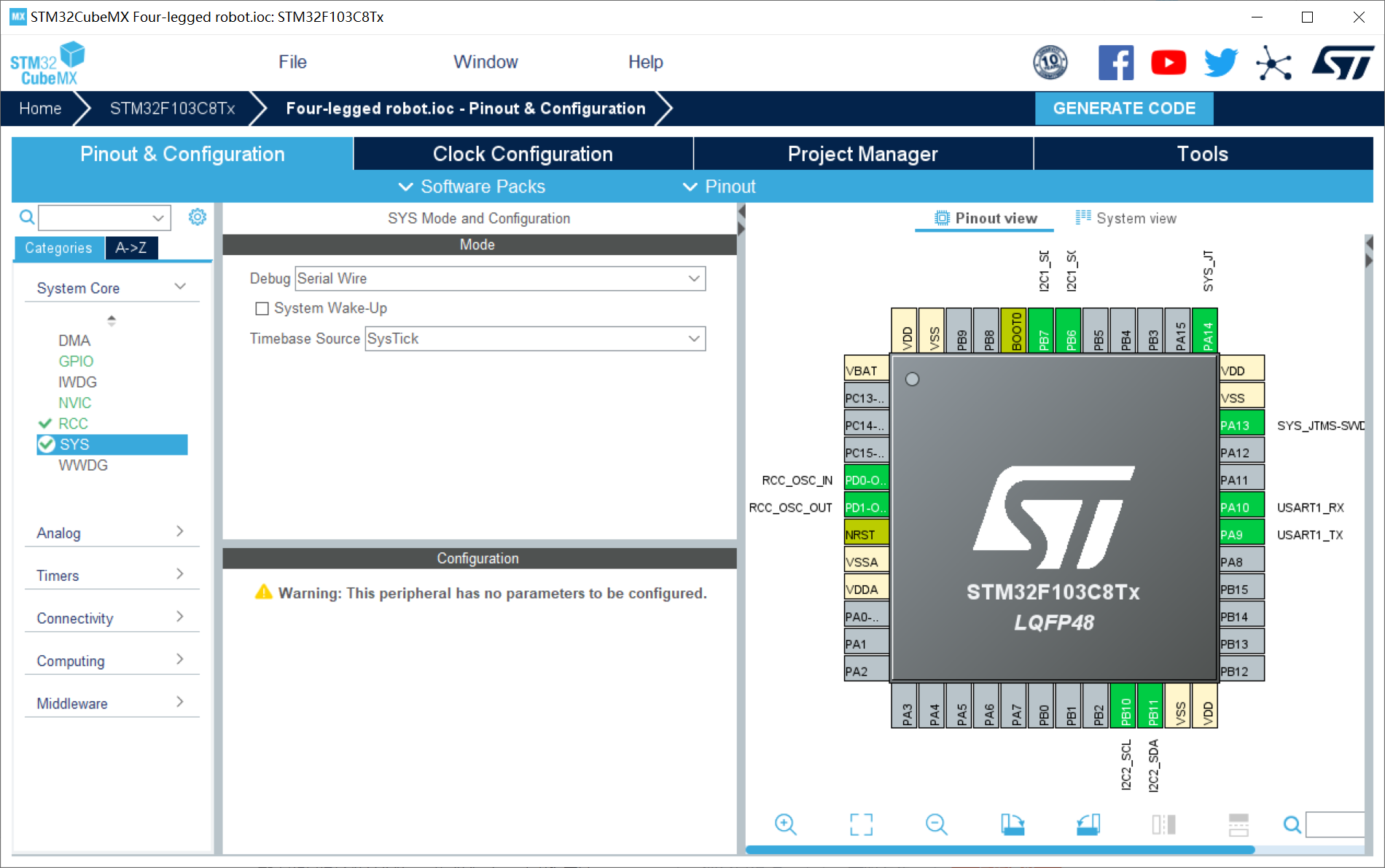Image resolution: width=1385 pixels, height=868 pixels.
Task: Open the File menu
Action: [292, 62]
